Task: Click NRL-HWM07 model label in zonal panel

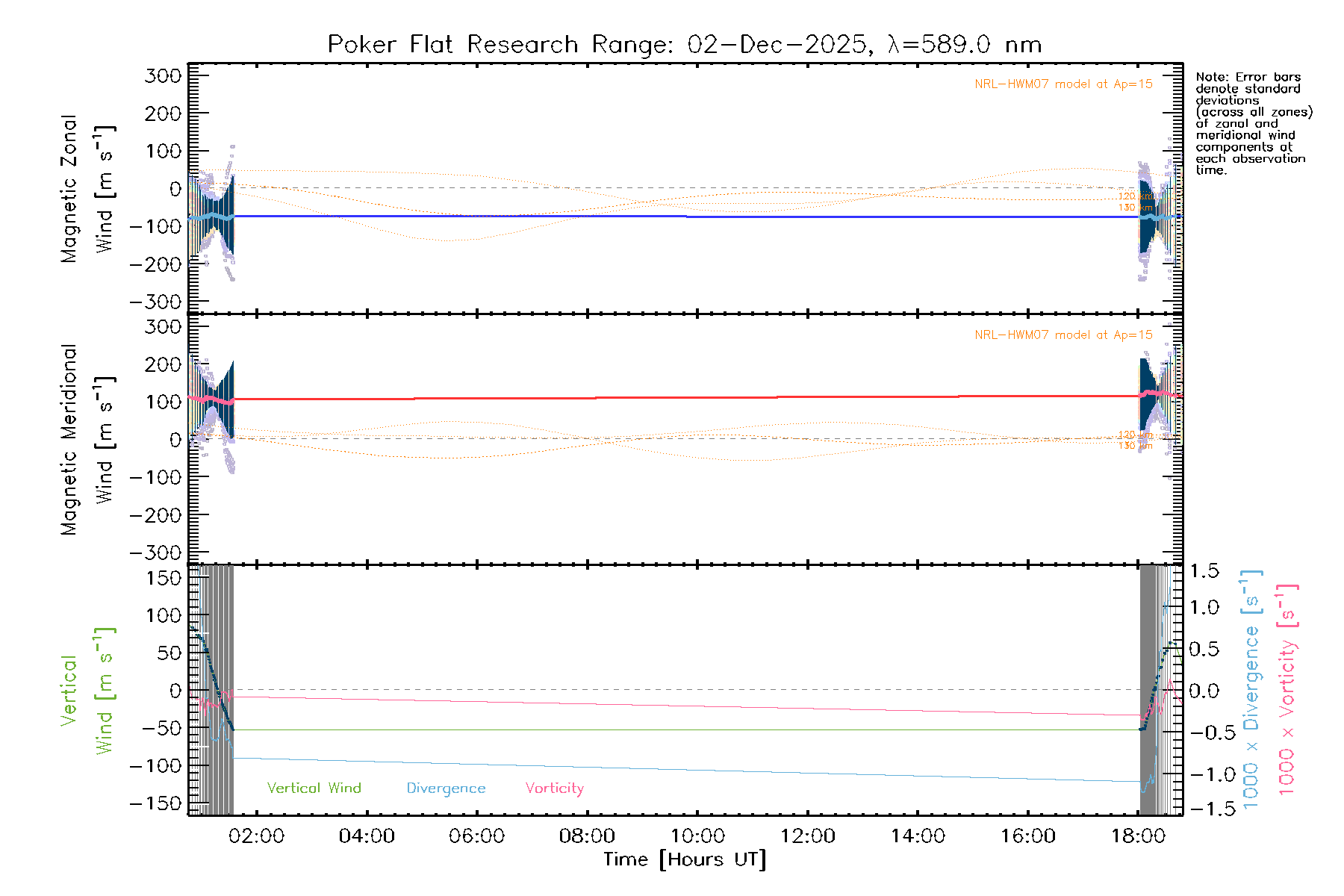Action: (x=1063, y=84)
